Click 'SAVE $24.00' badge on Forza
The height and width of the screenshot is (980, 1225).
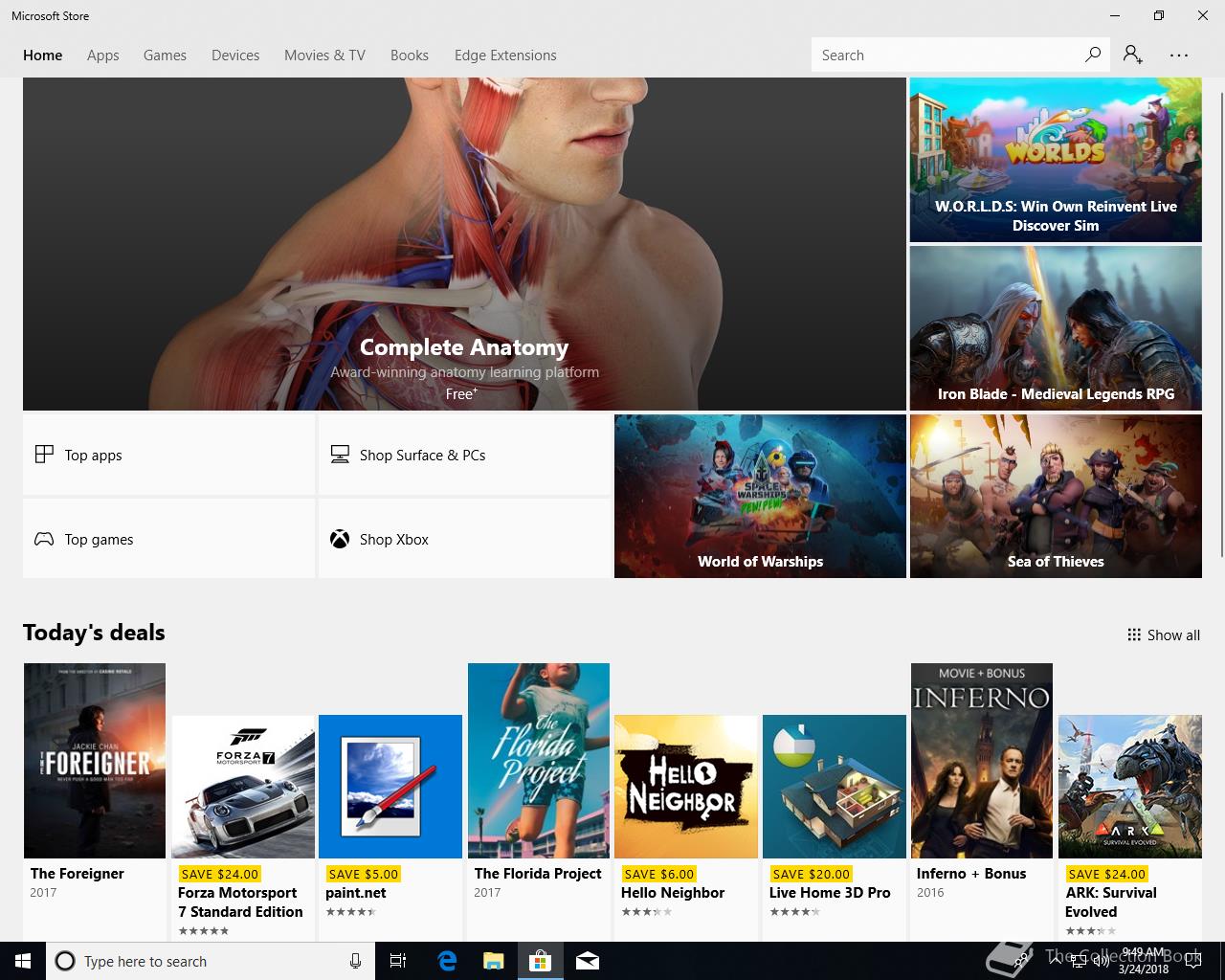pyautogui.click(x=219, y=874)
